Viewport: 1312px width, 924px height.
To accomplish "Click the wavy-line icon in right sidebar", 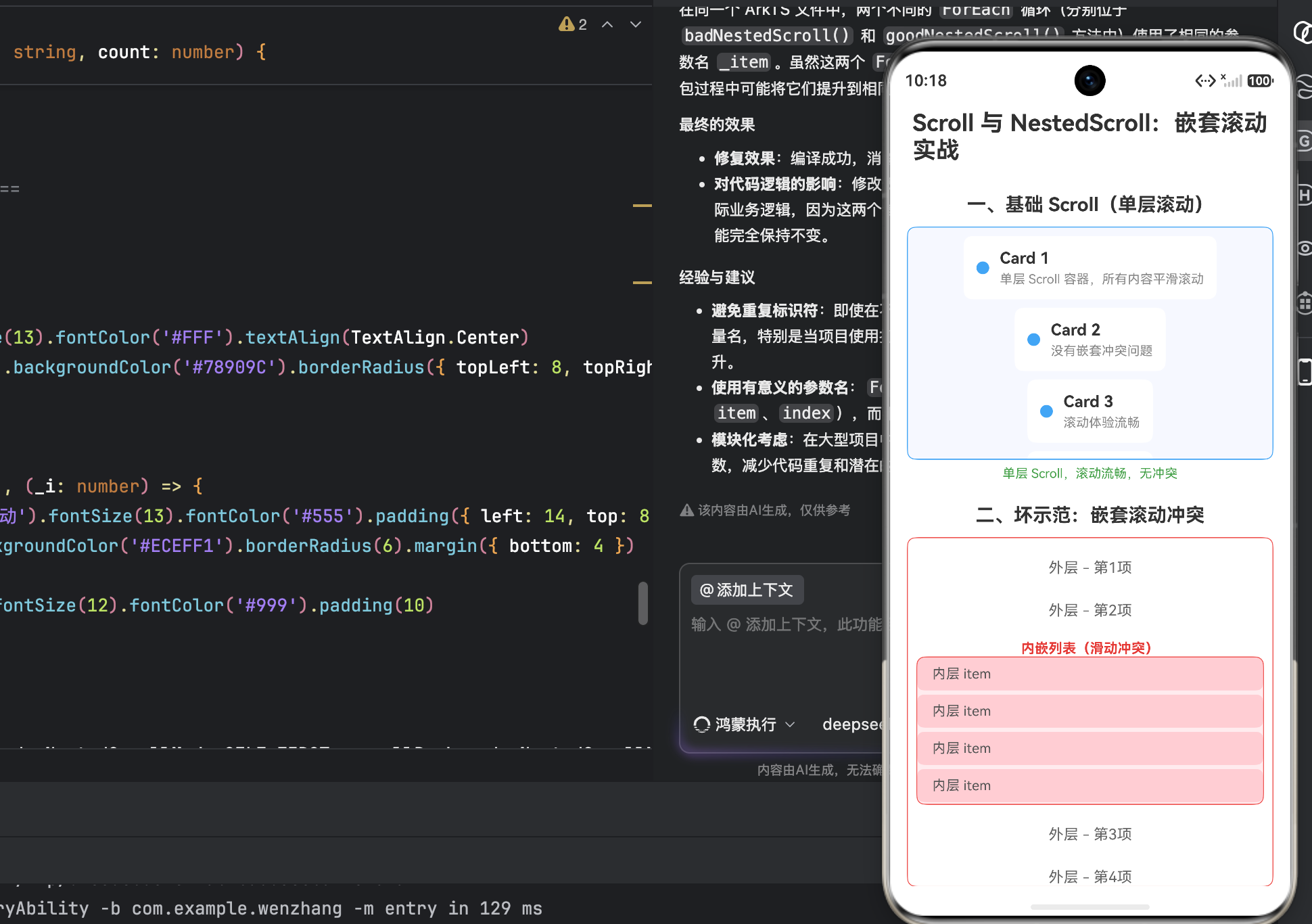I will [x=1304, y=87].
